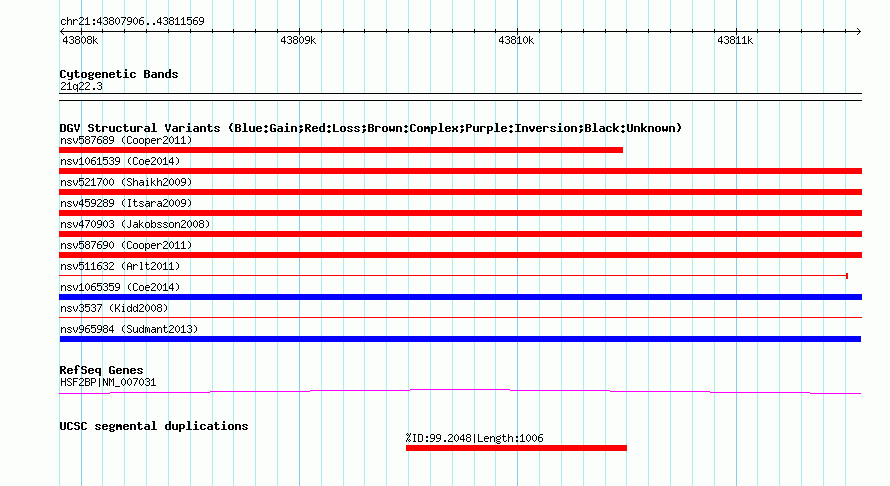Select the 21q22.3 cytogenetic band bar
This screenshot has height=486, width=890.
(x=460, y=97)
